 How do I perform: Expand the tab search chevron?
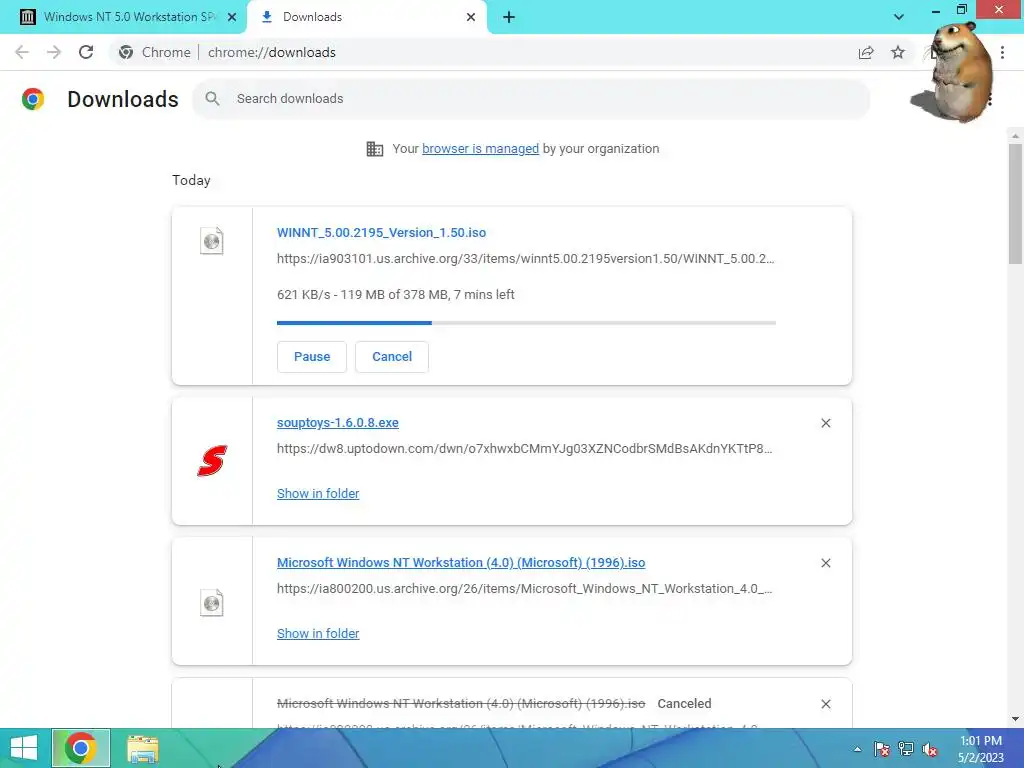899,17
